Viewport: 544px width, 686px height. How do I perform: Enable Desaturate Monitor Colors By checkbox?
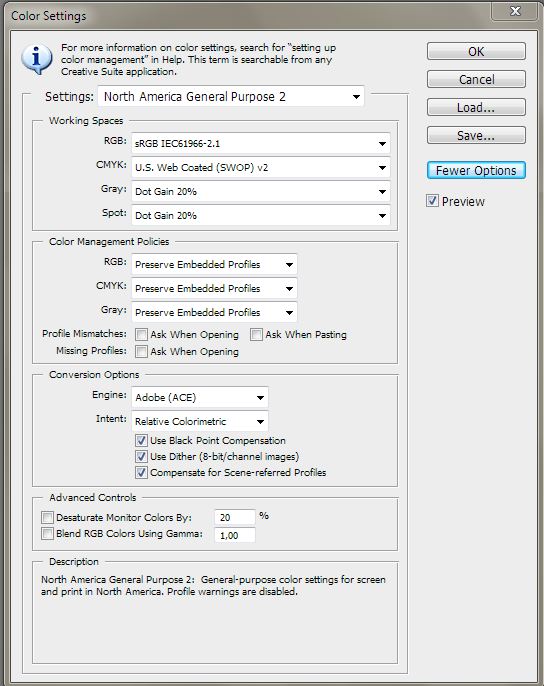[x=47, y=518]
